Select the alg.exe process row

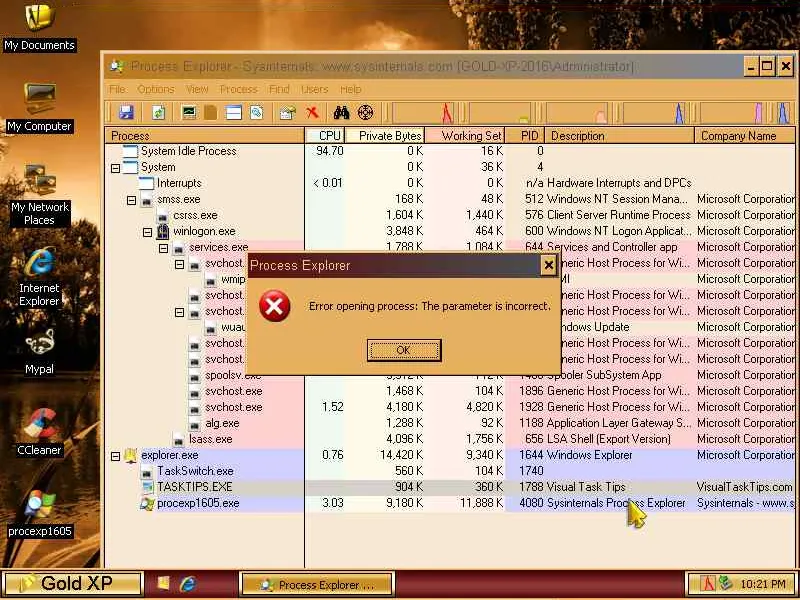click(450, 423)
